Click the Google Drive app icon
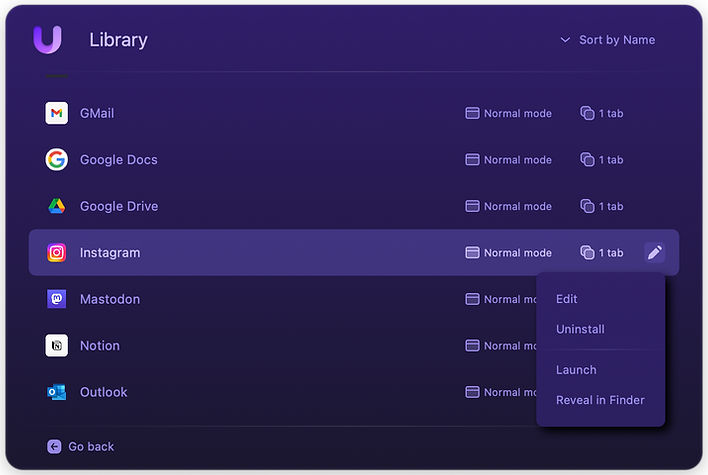 pos(56,206)
